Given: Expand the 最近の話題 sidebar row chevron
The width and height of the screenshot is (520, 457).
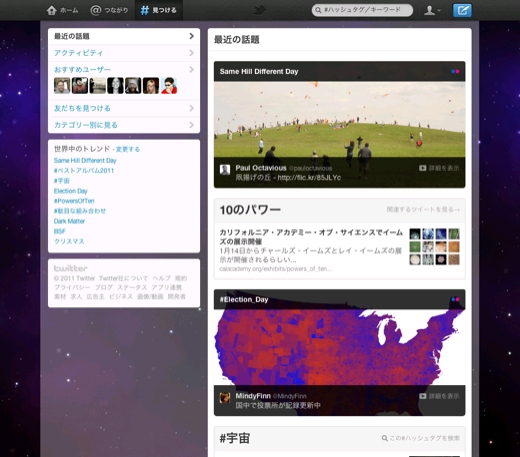Looking at the screenshot, I should [191, 36].
